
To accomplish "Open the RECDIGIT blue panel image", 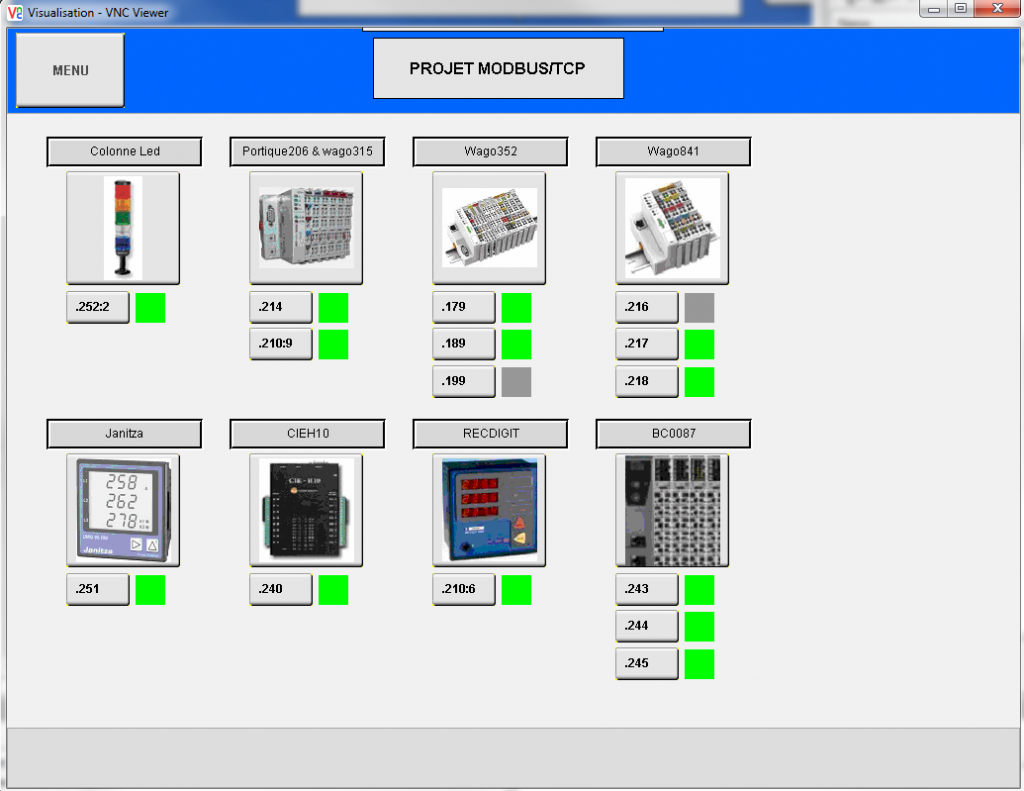I will point(489,510).
